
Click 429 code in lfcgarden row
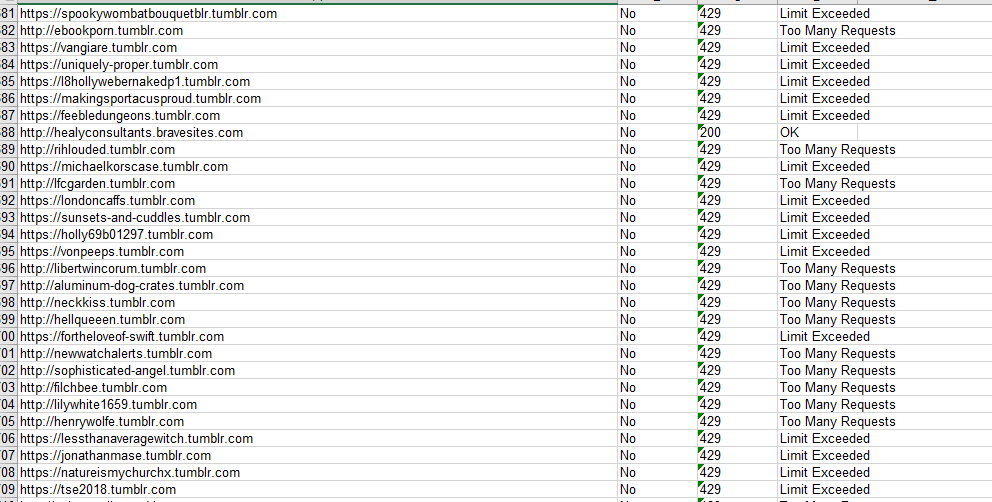pos(738,184)
